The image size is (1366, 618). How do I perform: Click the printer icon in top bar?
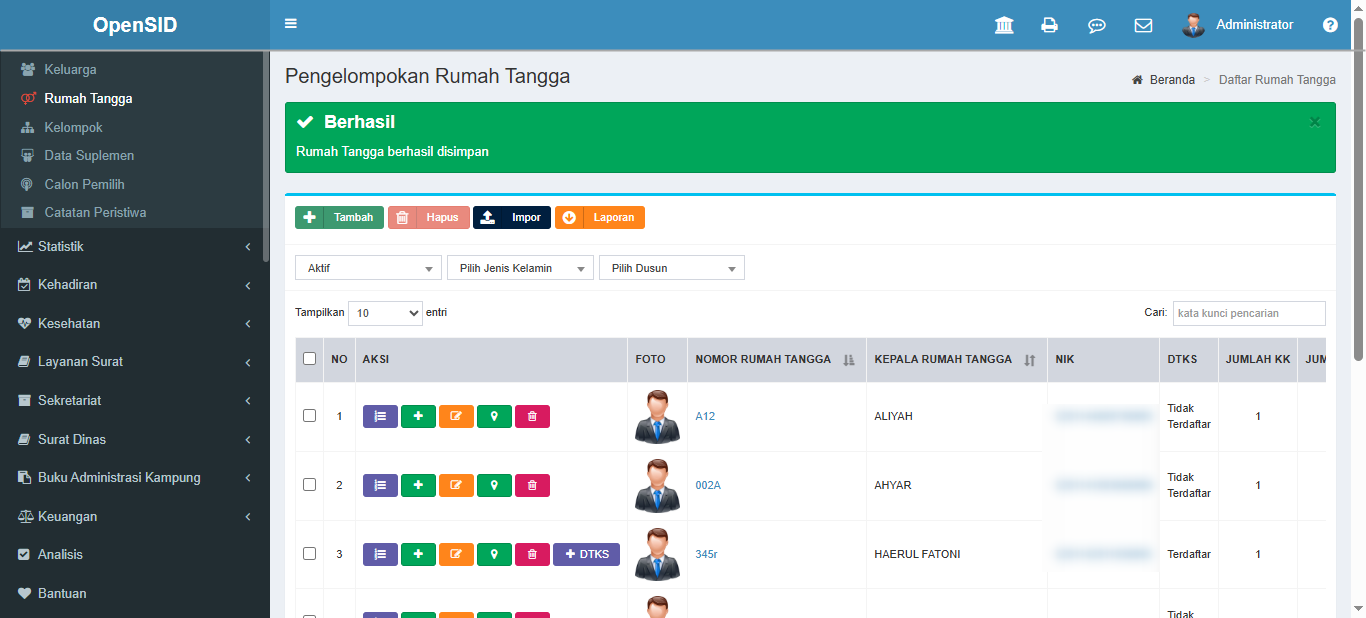[1049, 25]
